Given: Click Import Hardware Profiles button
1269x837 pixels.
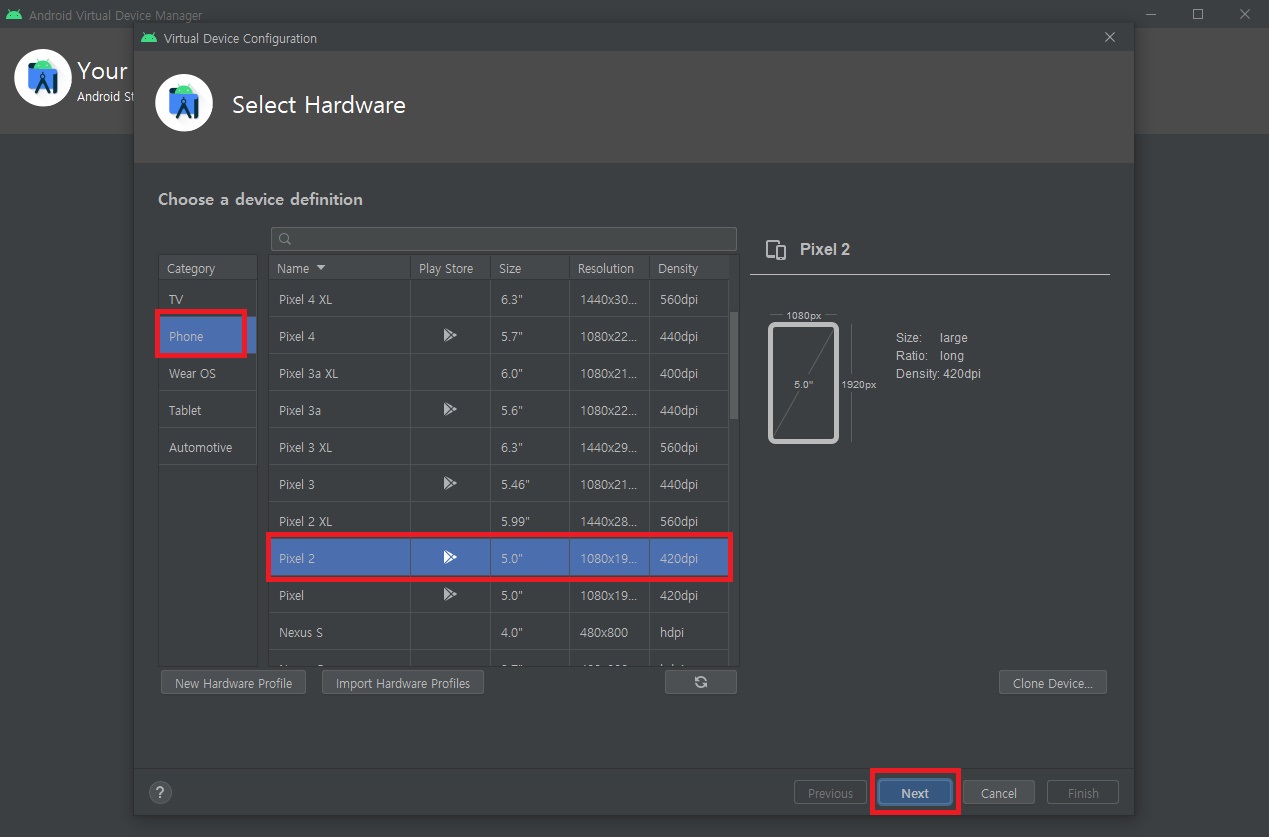Looking at the screenshot, I should 403,683.
